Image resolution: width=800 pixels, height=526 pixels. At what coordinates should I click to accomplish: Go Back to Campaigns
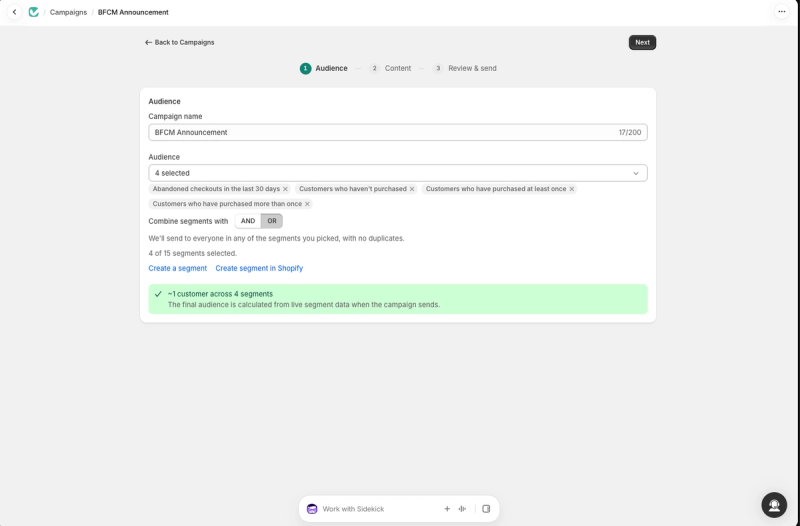pos(180,42)
